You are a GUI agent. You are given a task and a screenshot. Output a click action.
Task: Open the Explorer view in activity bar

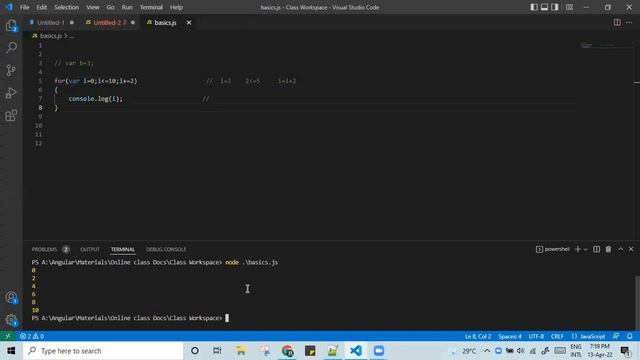tap(11, 26)
